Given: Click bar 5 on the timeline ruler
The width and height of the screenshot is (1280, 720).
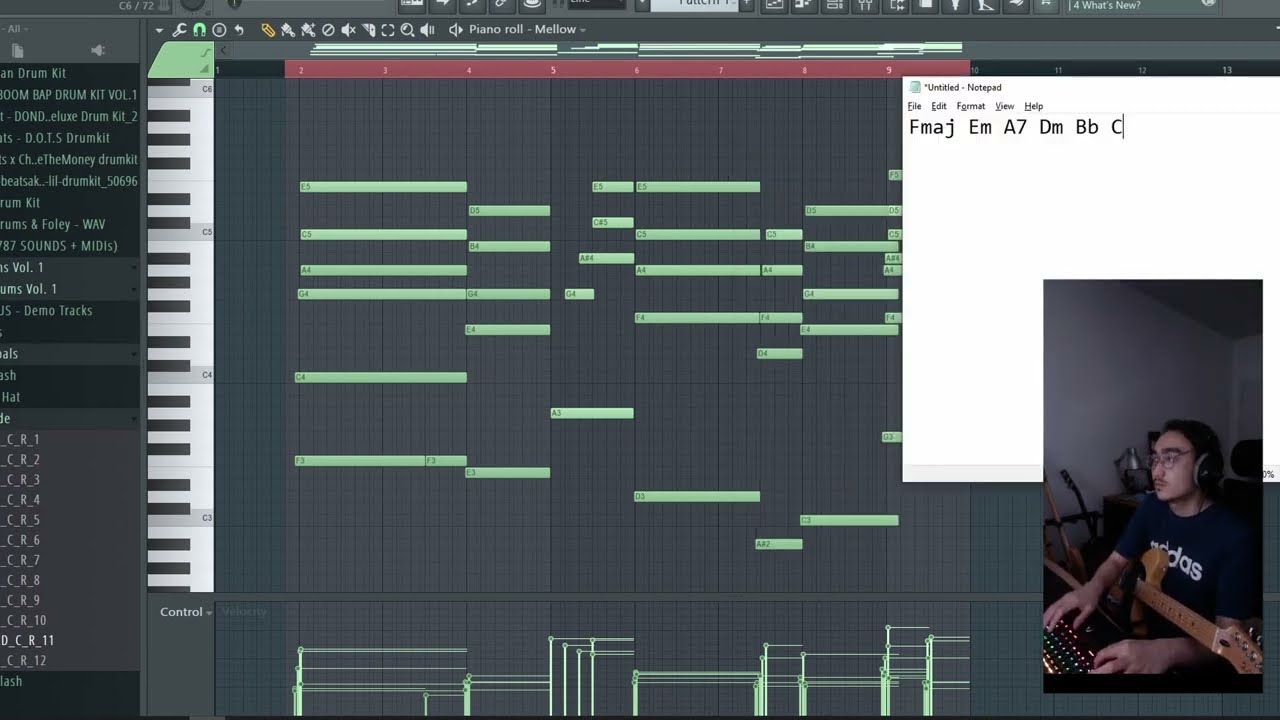Looking at the screenshot, I should point(553,70).
